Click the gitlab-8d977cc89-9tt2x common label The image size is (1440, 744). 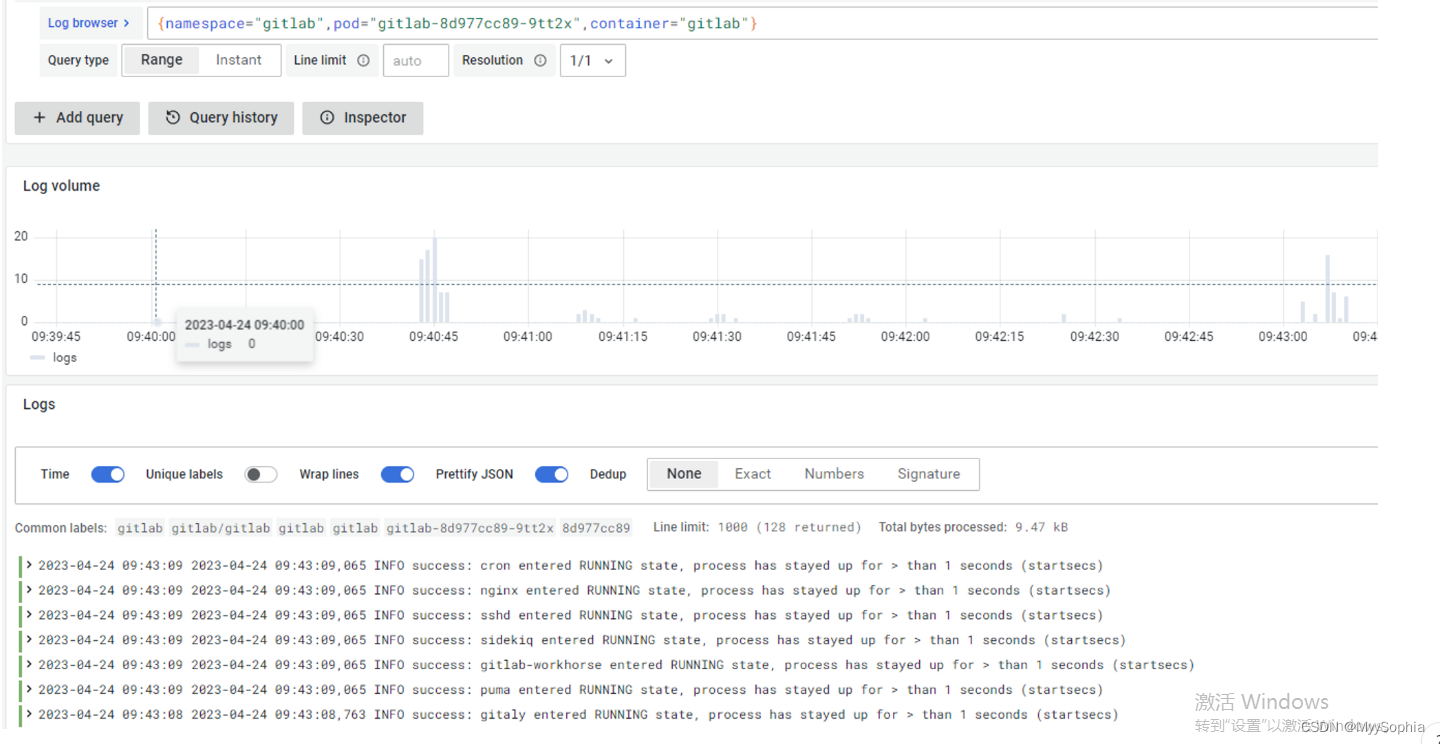tap(470, 528)
